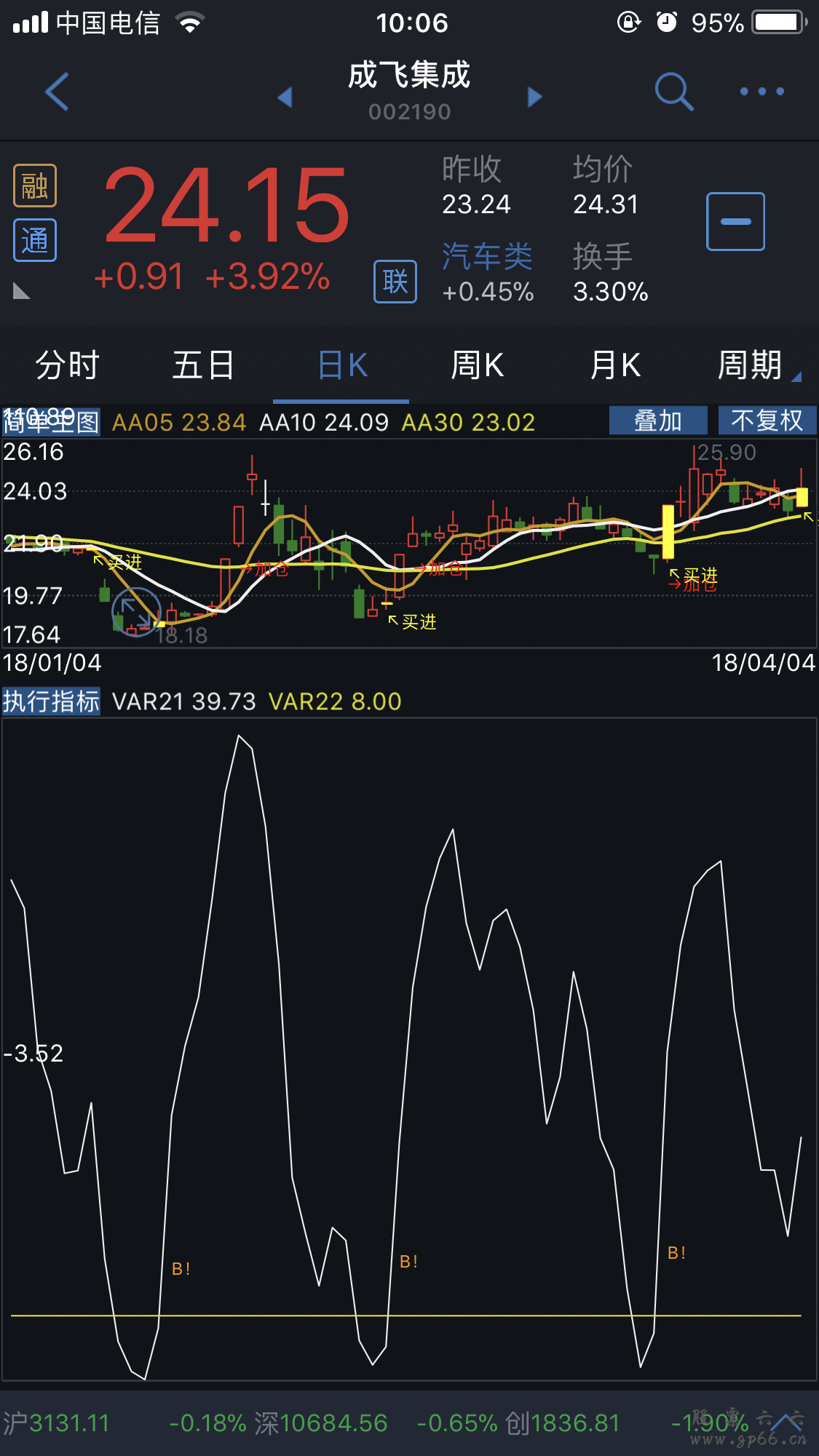Screen dimensions: 819x1456
Task: Tap the price change +3.92%
Action: (267, 277)
